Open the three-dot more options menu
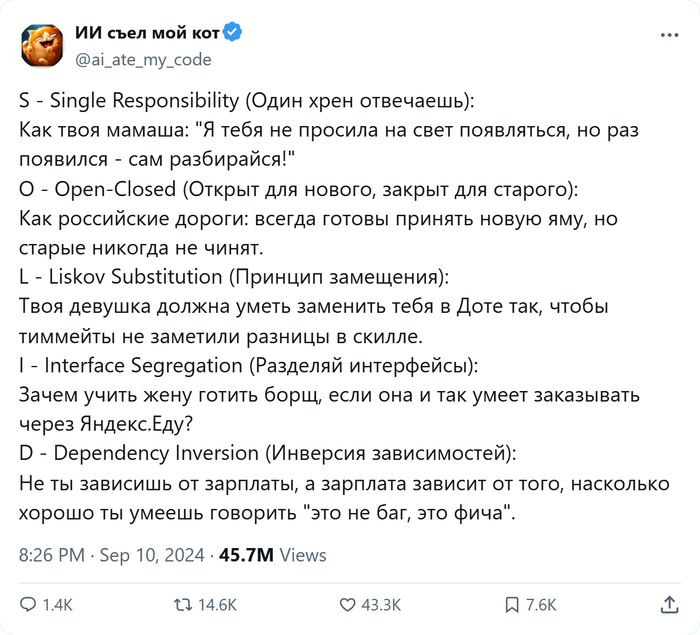The width and height of the screenshot is (700, 635). point(669,35)
